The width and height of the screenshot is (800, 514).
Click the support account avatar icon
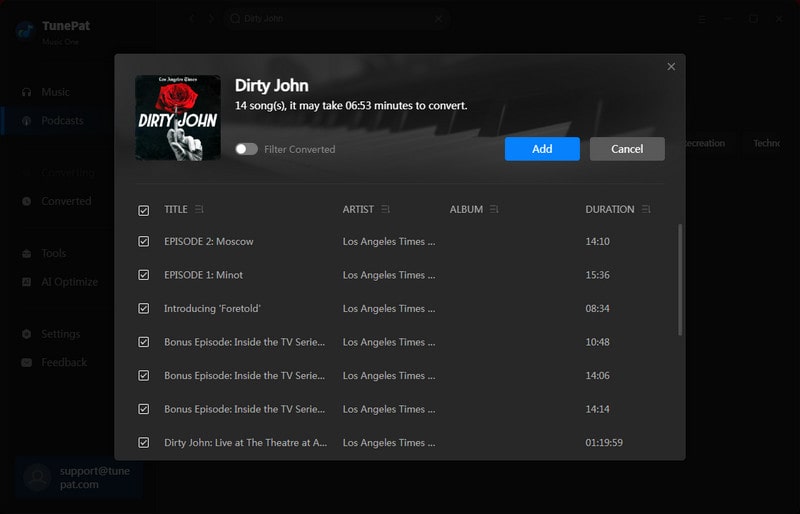[37, 477]
